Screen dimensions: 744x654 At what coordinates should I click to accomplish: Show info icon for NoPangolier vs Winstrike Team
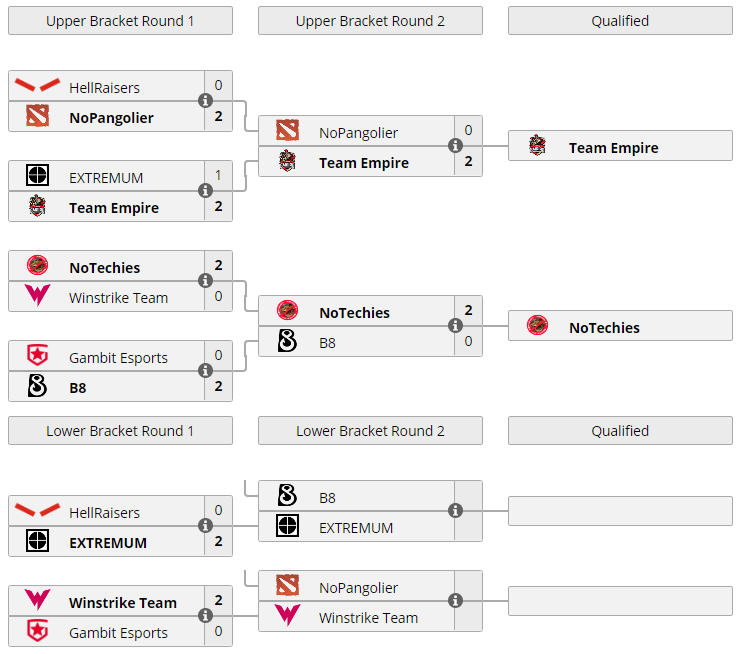tap(455, 601)
